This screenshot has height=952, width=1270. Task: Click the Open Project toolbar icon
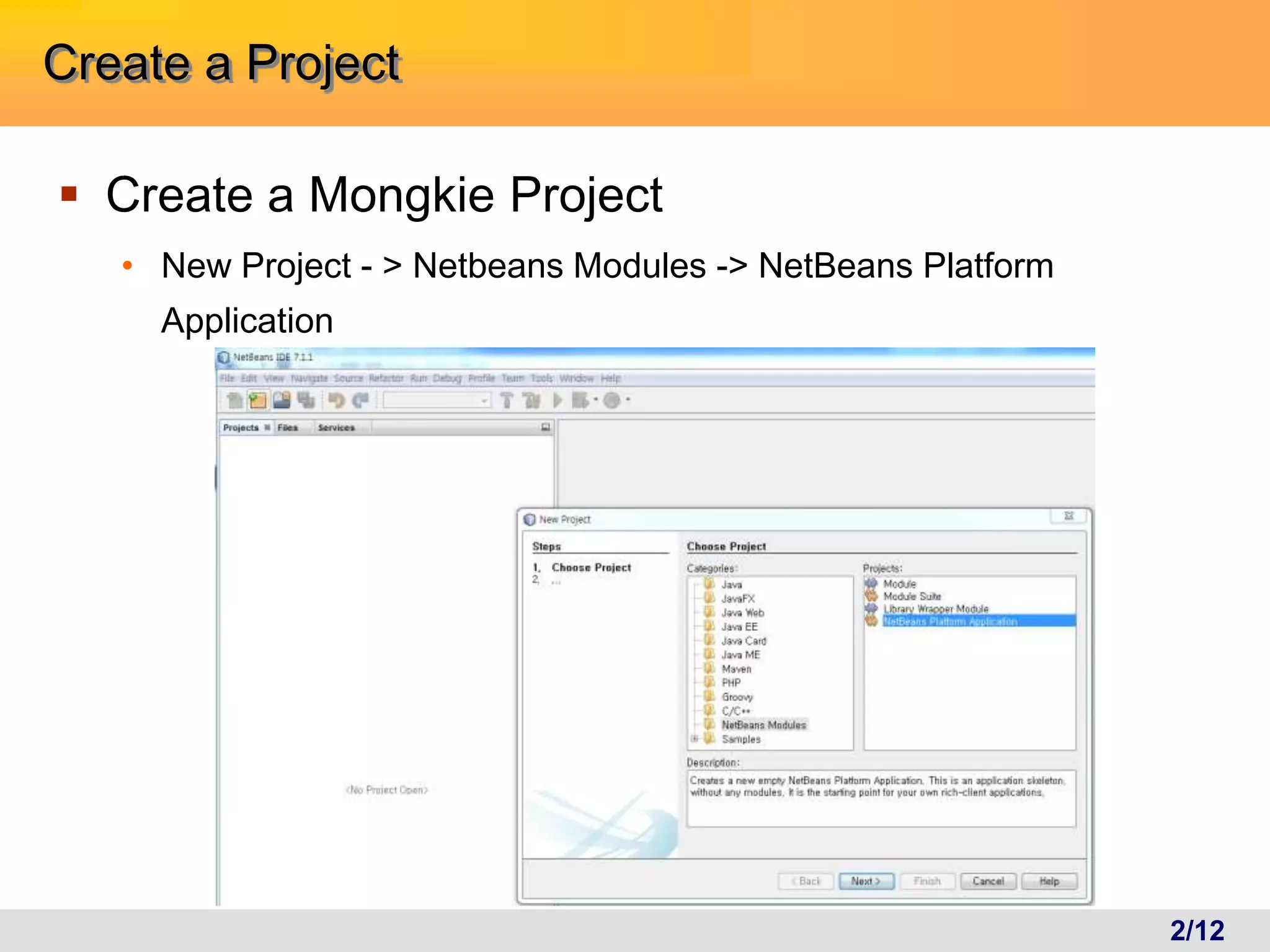282,400
